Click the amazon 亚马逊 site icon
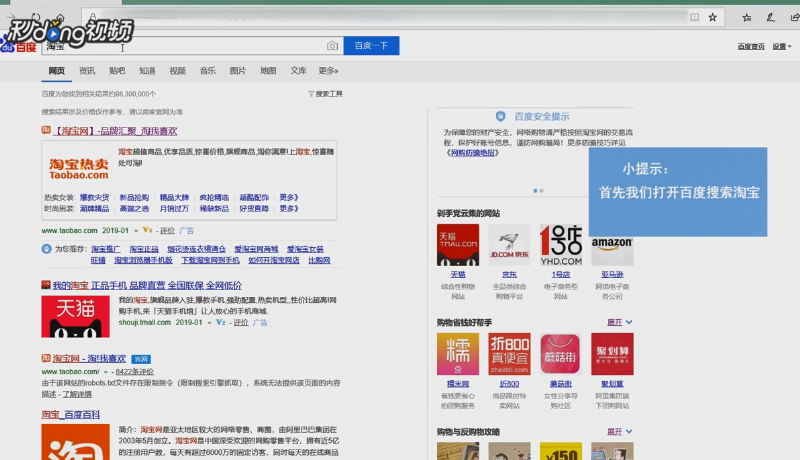The height and width of the screenshot is (460, 800). coord(612,251)
